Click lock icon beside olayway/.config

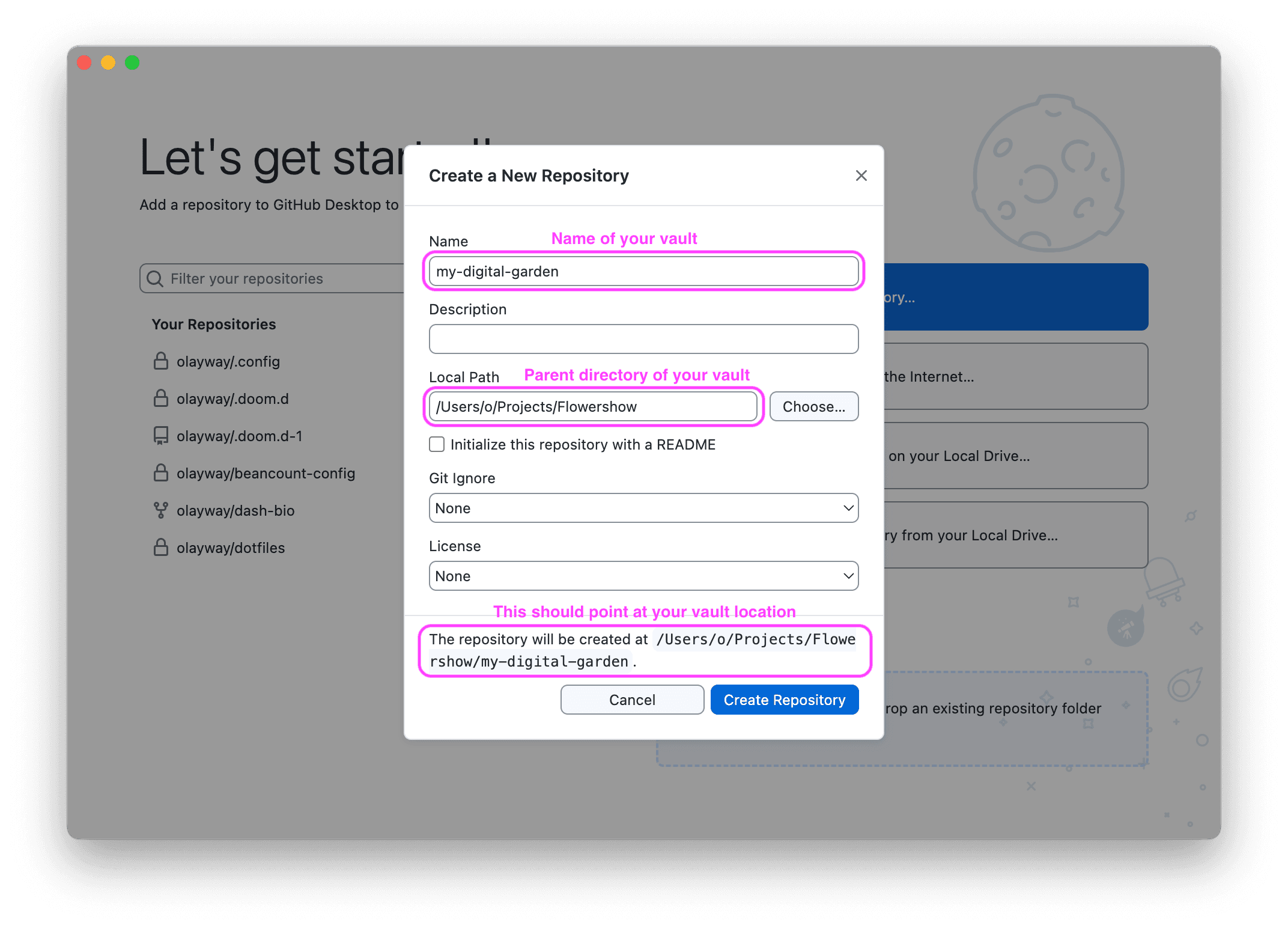160,361
